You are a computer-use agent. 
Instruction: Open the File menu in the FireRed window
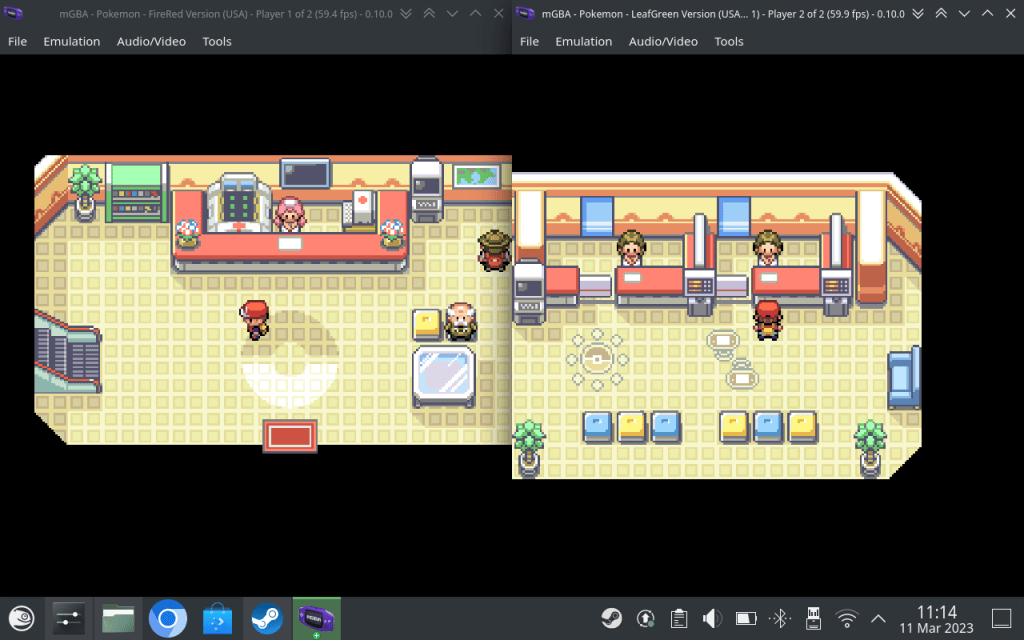pos(17,41)
